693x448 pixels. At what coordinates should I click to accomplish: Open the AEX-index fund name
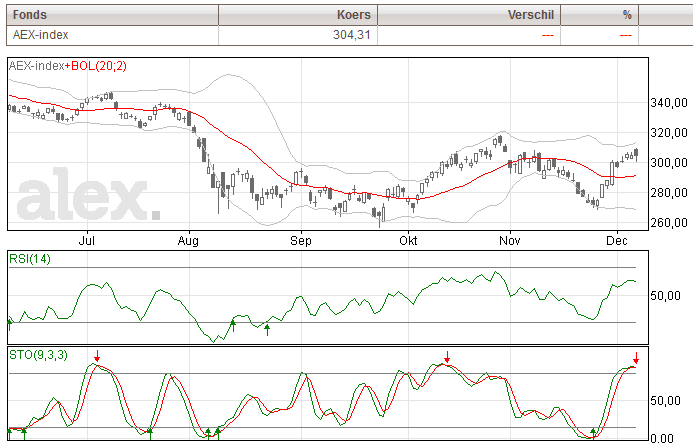click(41, 35)
